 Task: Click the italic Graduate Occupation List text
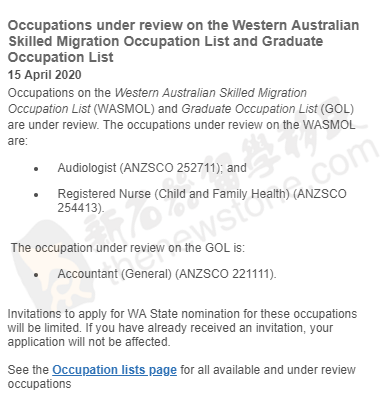(x=250, y=109)
